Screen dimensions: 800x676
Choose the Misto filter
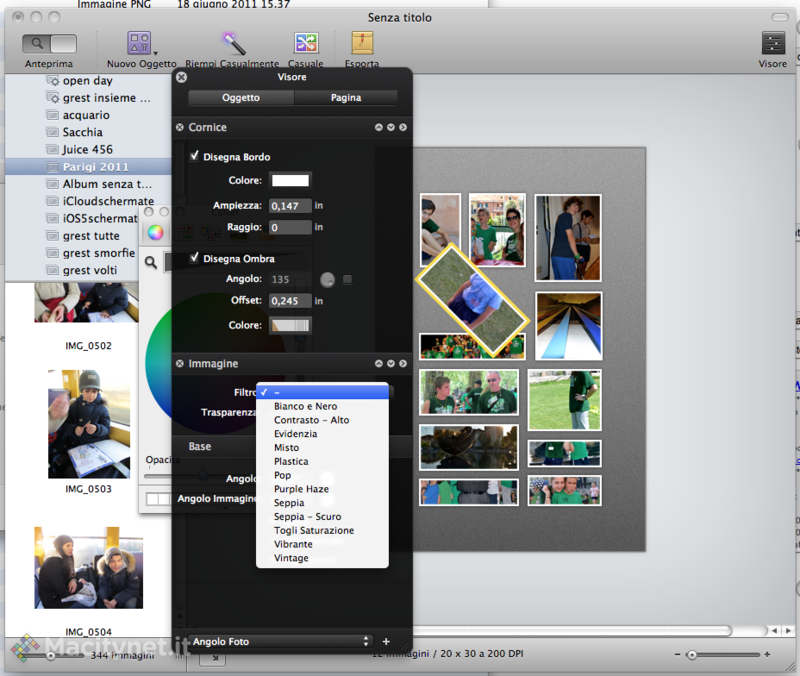tap(322, 447)
